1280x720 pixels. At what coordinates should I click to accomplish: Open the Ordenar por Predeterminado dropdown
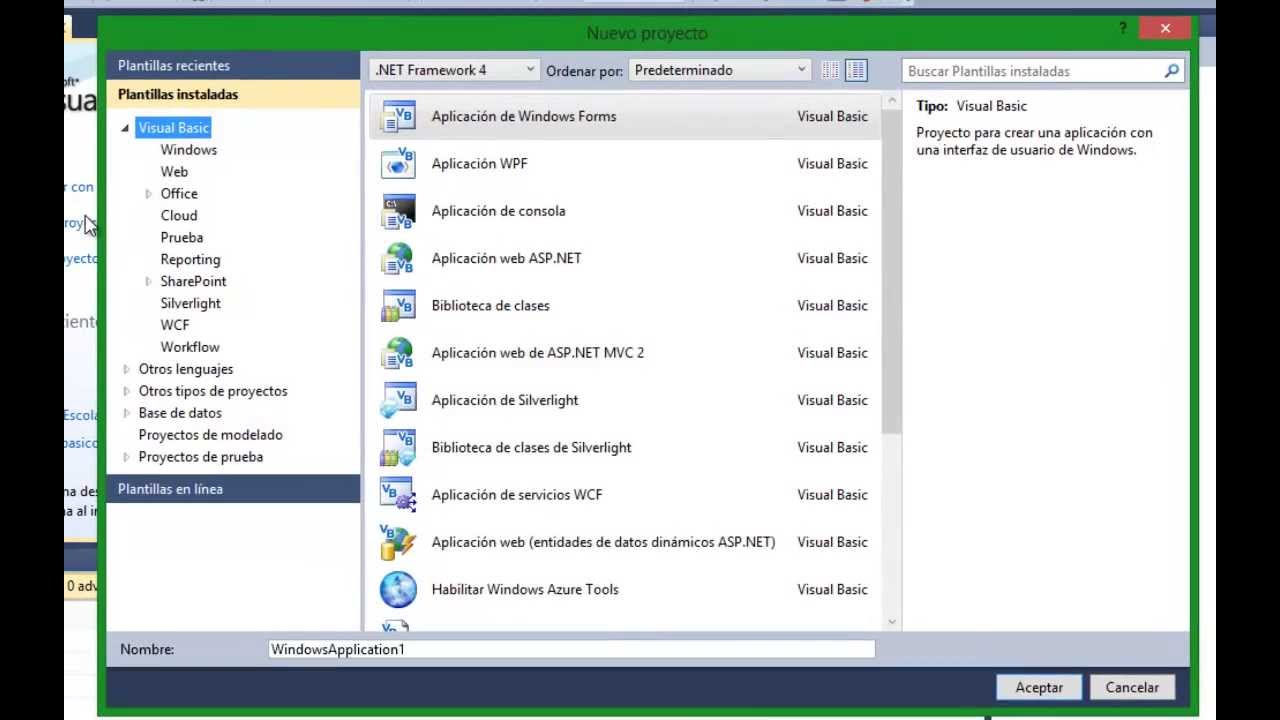click(720, 70)
